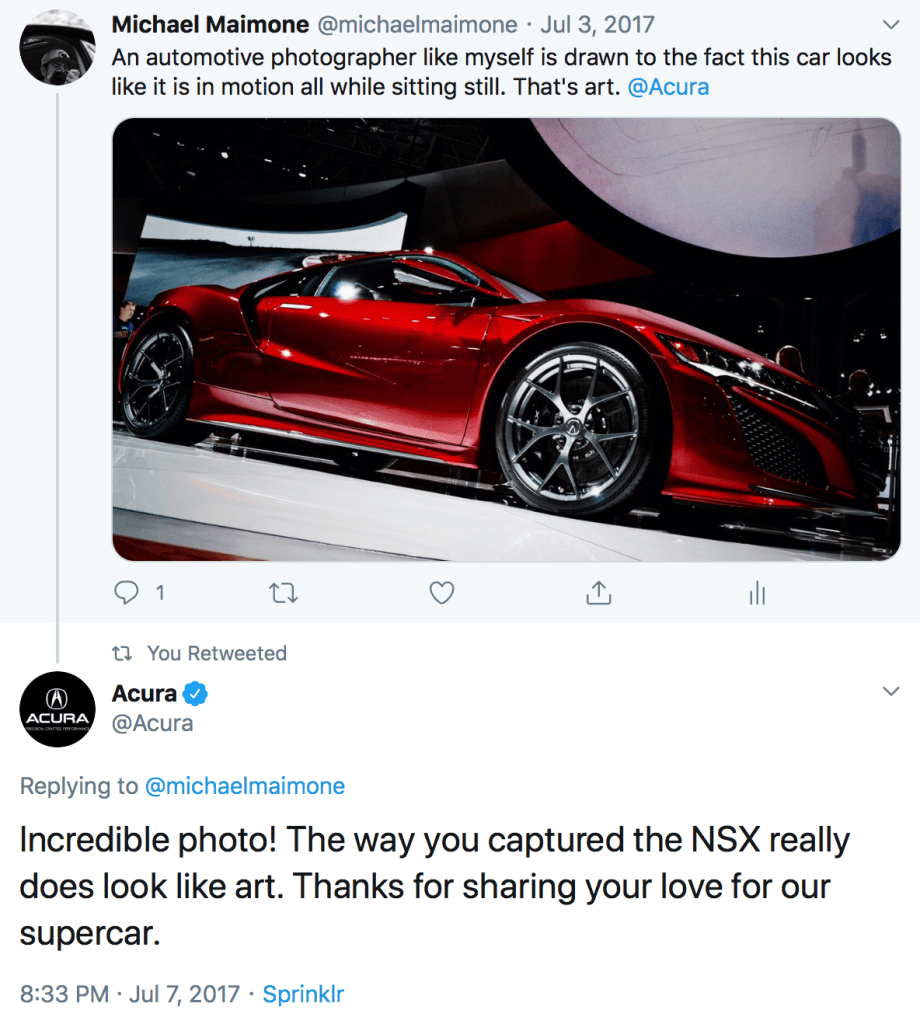The image size is (920, 1024).
Task: Click the Michael Maimone display name
Action: click(210, 24)
